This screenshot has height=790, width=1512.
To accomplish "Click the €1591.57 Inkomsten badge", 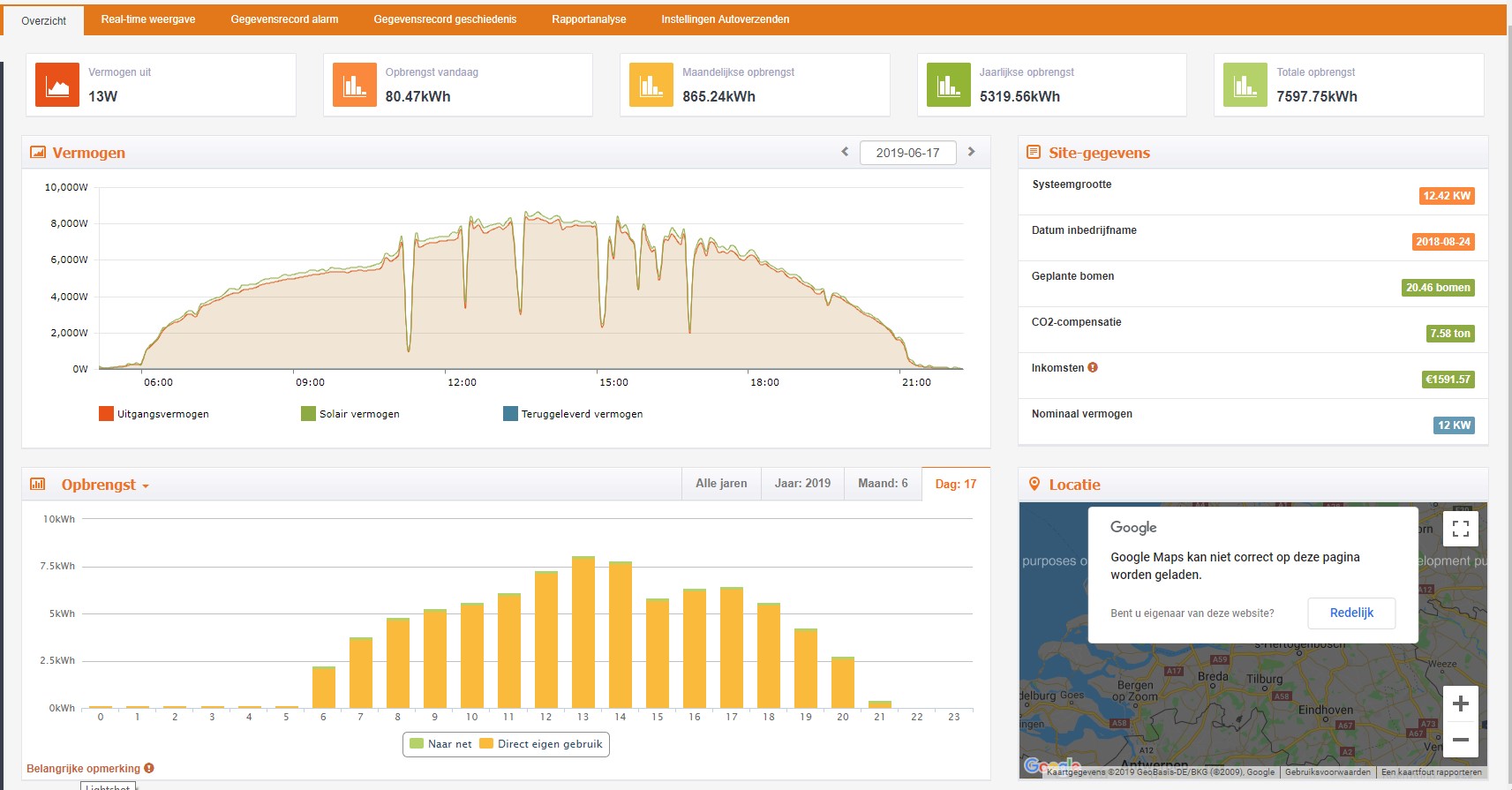I will click(1448, 380).
